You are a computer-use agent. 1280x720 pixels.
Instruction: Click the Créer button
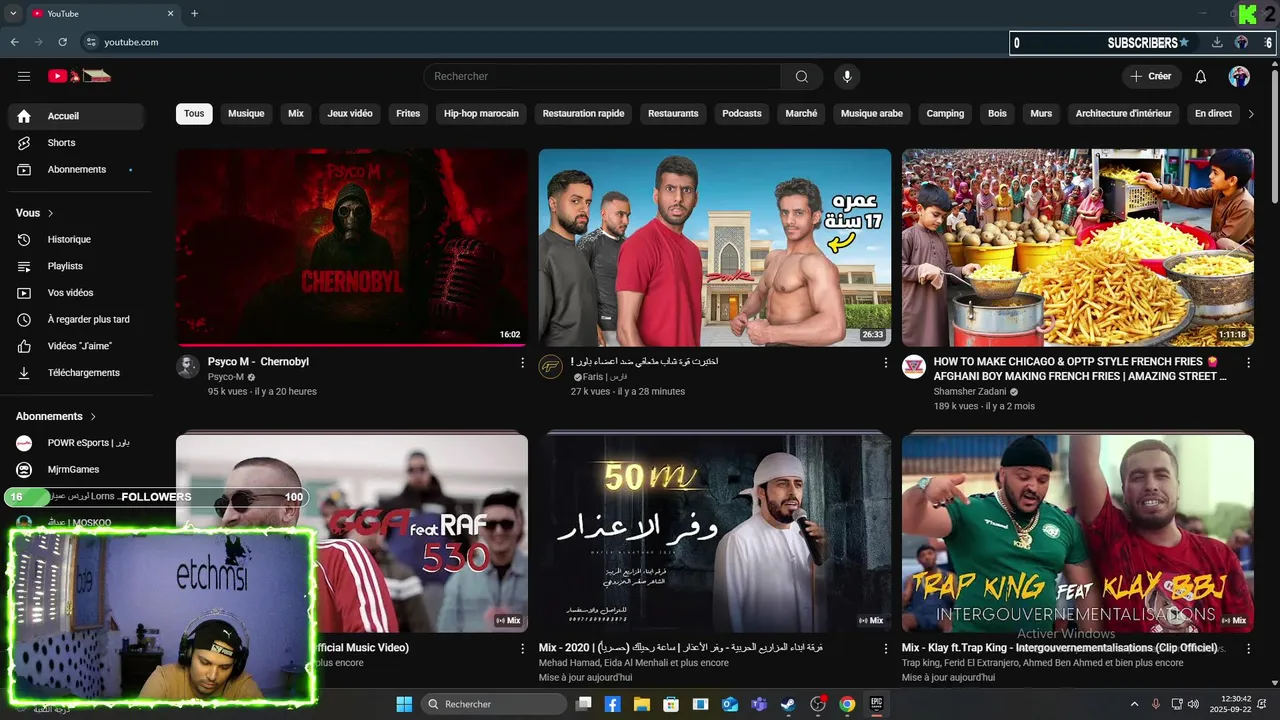point(1151,76)
